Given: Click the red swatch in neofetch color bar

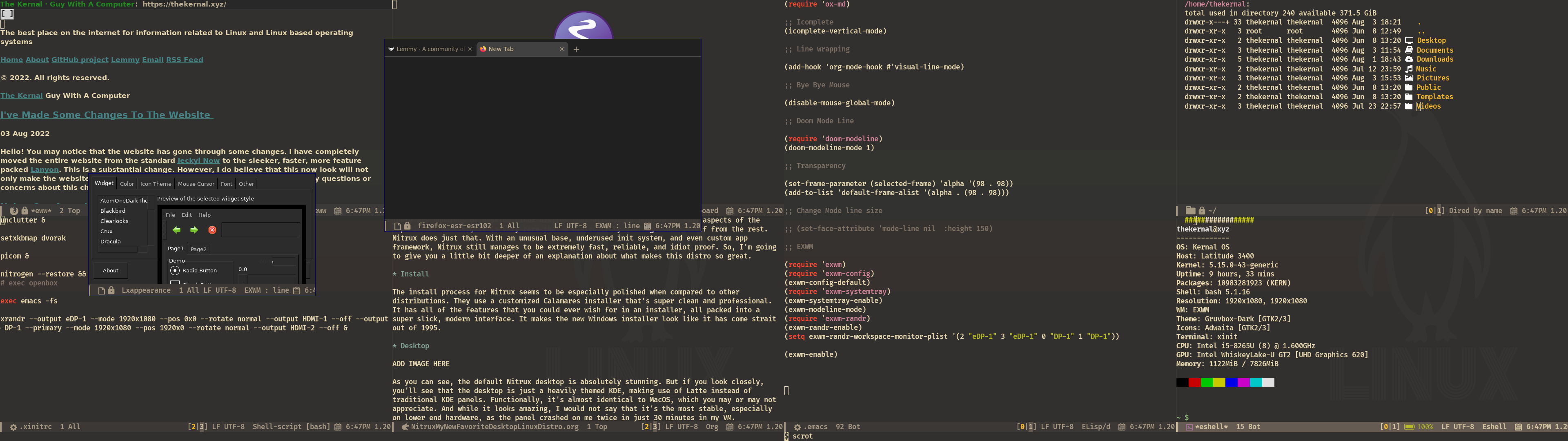Looking at the screenshot, I should point(1194,383).
